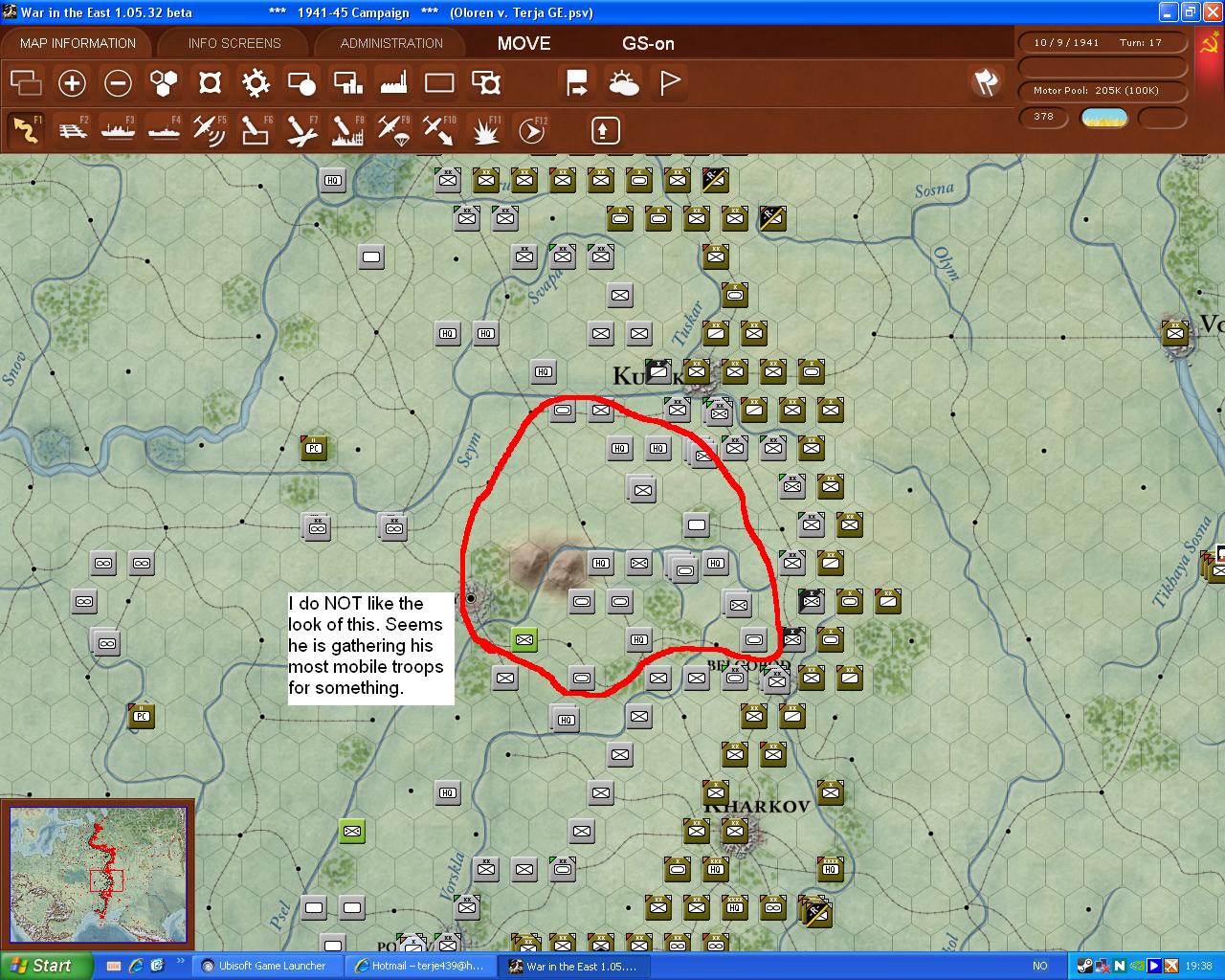Open the INFO SCREENS tab
1225x980 pixels.
coord(234,43)
